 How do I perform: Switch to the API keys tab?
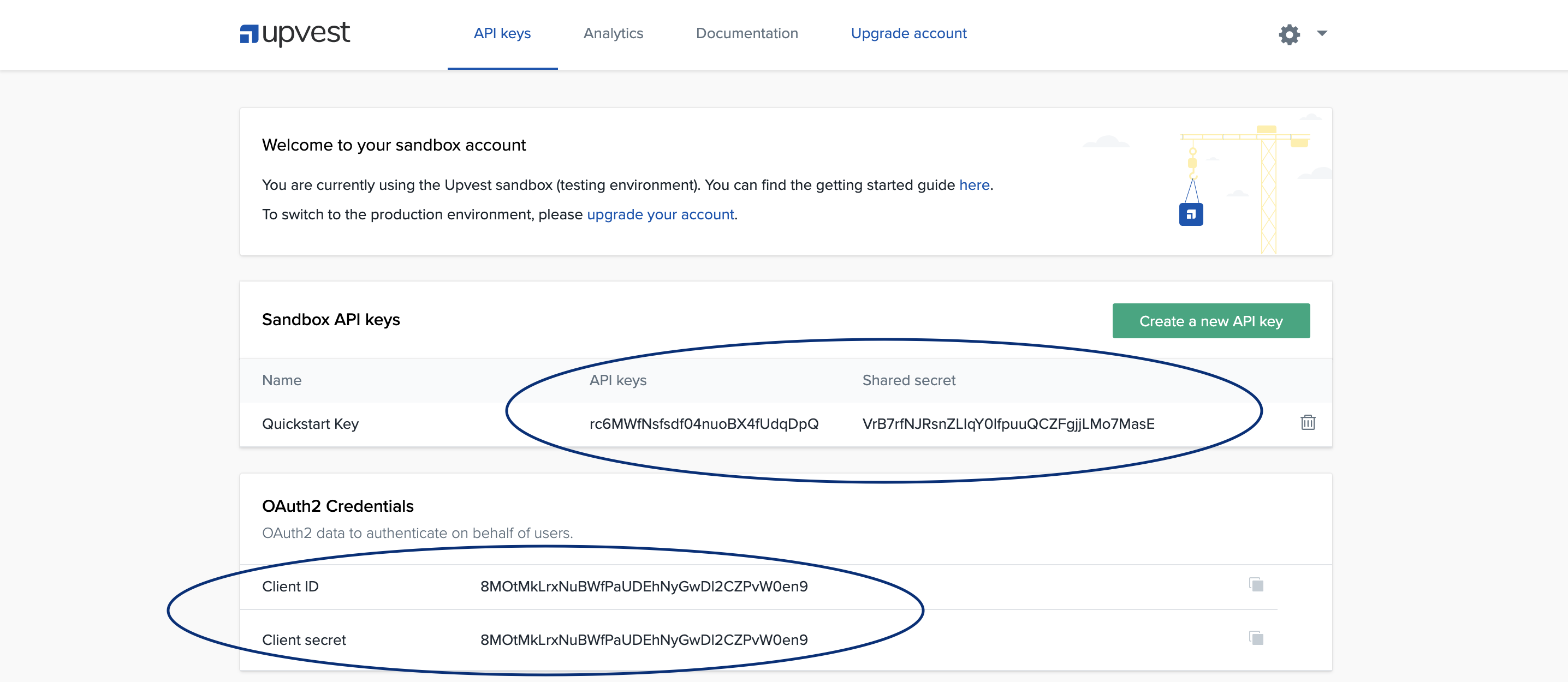502,33
